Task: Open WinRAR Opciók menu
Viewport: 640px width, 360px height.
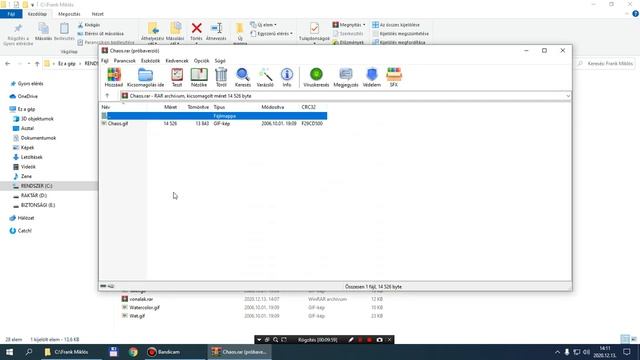Action: tap(201, 61)
